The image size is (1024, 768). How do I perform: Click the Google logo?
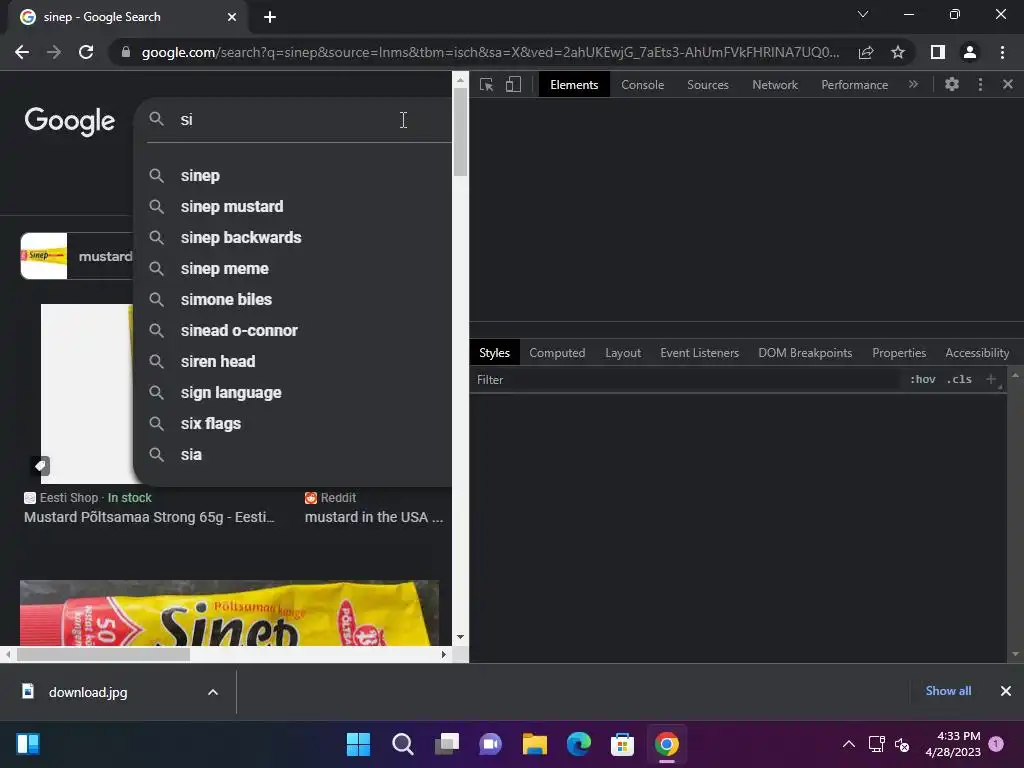click(70, 121)
